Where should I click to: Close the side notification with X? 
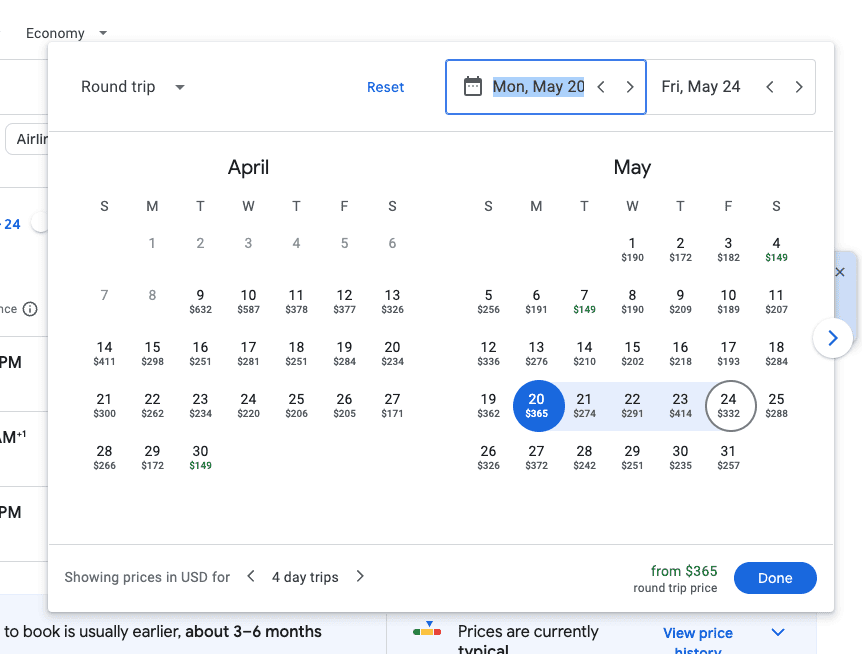coord(840,272)
